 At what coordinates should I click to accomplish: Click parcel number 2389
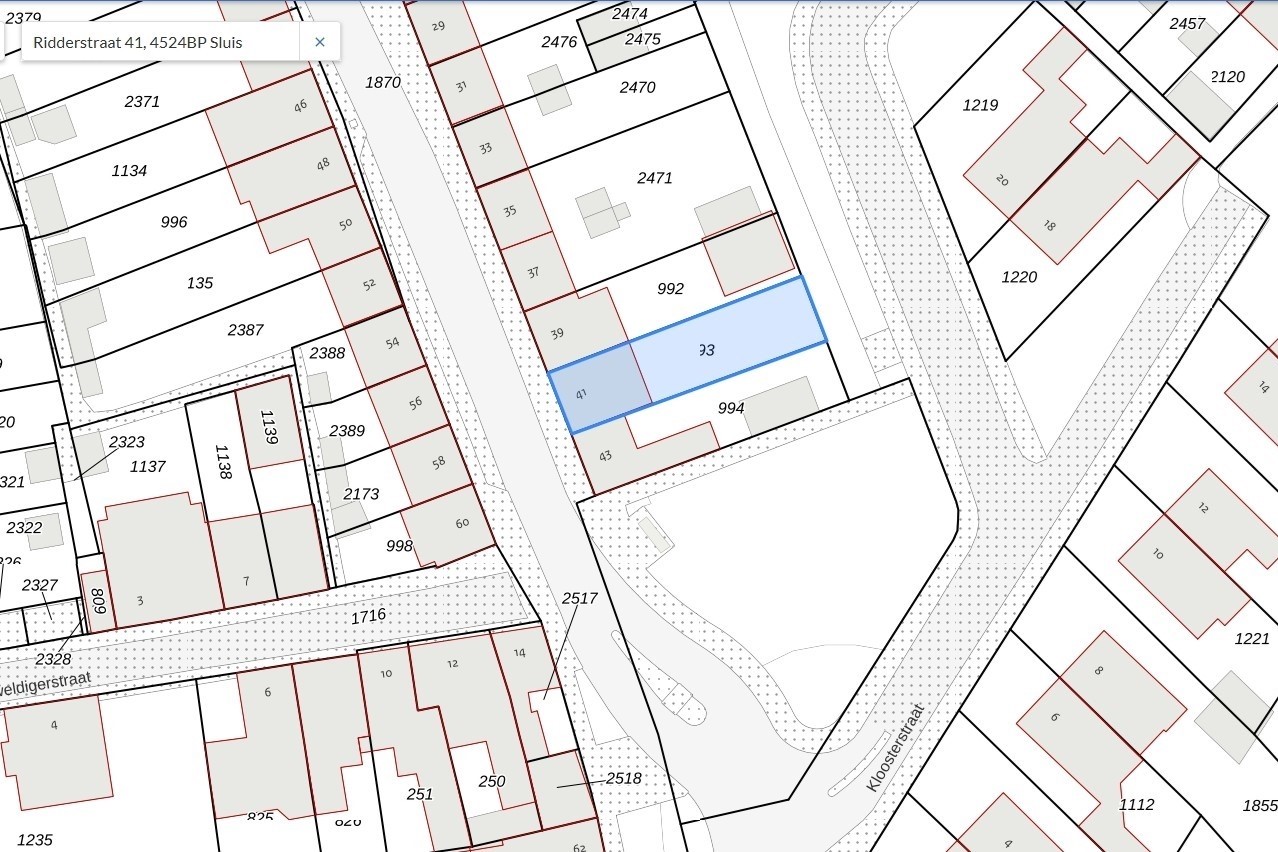pyautogui.click(x=347, y=431)
